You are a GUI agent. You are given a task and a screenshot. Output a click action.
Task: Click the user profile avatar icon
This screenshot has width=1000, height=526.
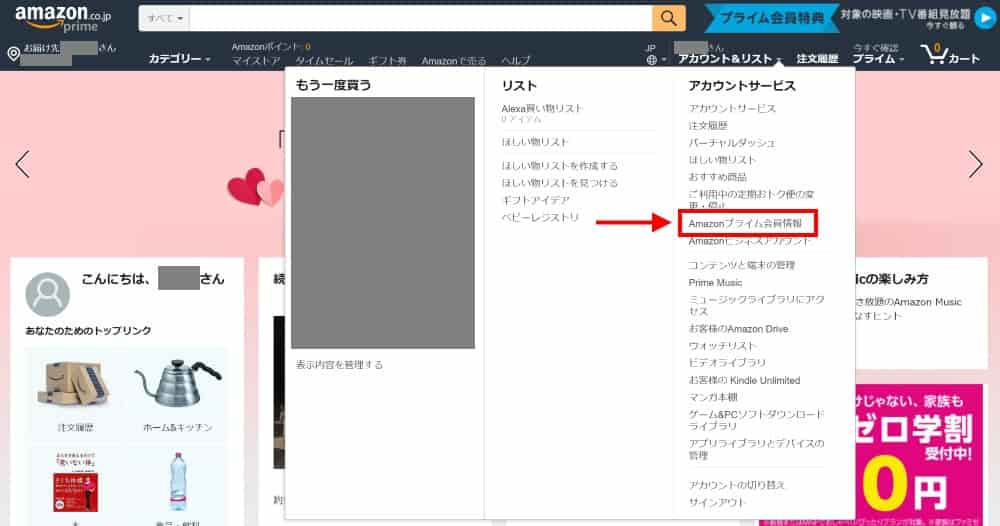[x=48, y=295]
